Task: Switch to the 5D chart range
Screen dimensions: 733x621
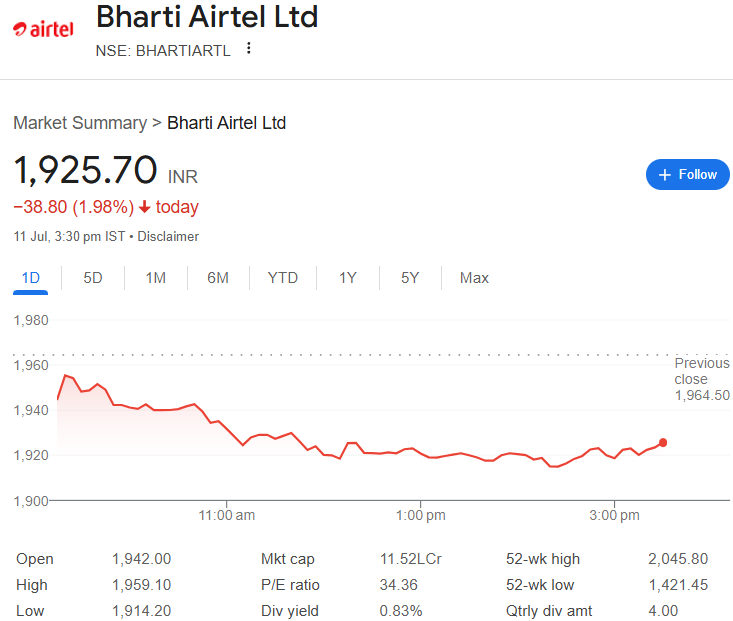Action: point(93,278)
